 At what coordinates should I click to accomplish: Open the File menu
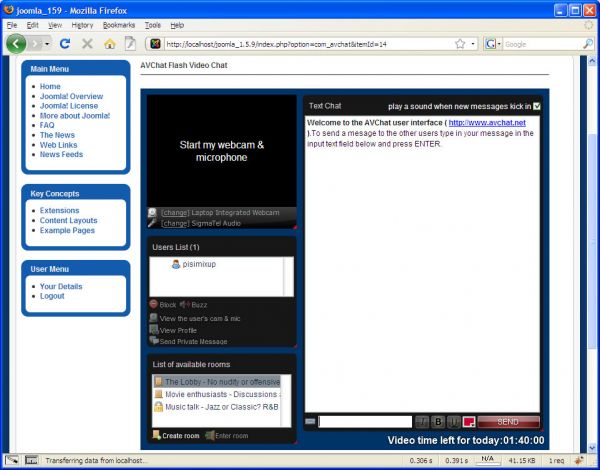[x=12, y=25]
